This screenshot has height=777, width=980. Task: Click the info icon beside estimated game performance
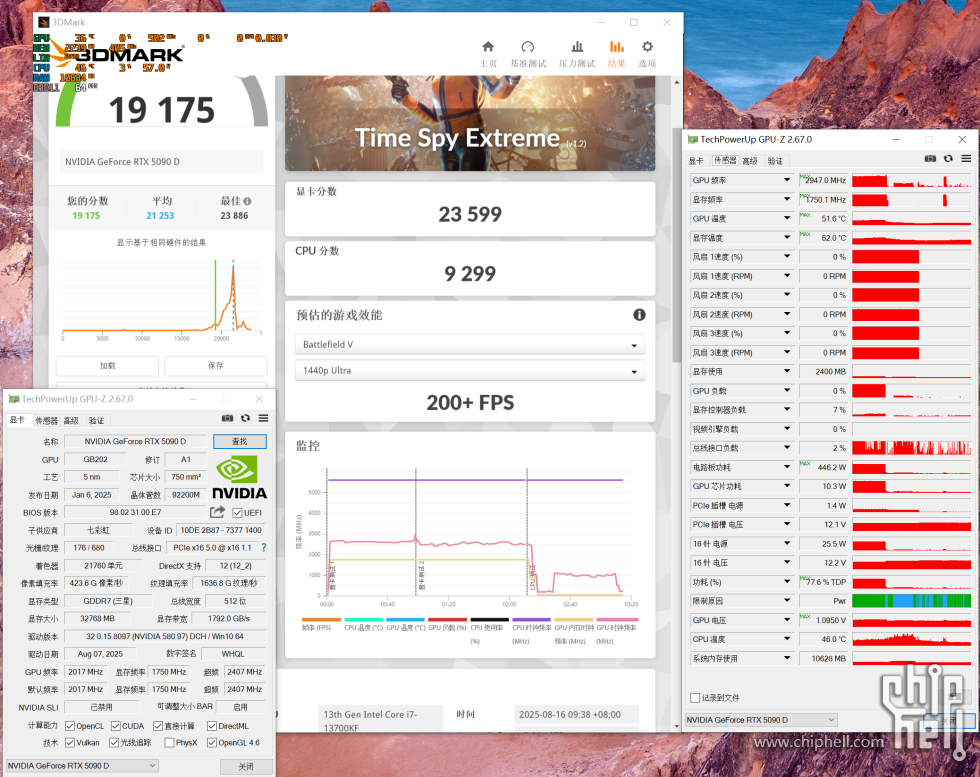pos(639,314)
